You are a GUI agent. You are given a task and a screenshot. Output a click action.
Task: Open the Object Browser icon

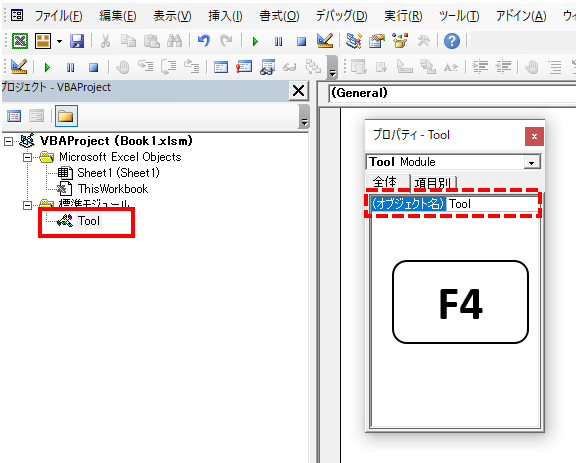tap(400, 41)
